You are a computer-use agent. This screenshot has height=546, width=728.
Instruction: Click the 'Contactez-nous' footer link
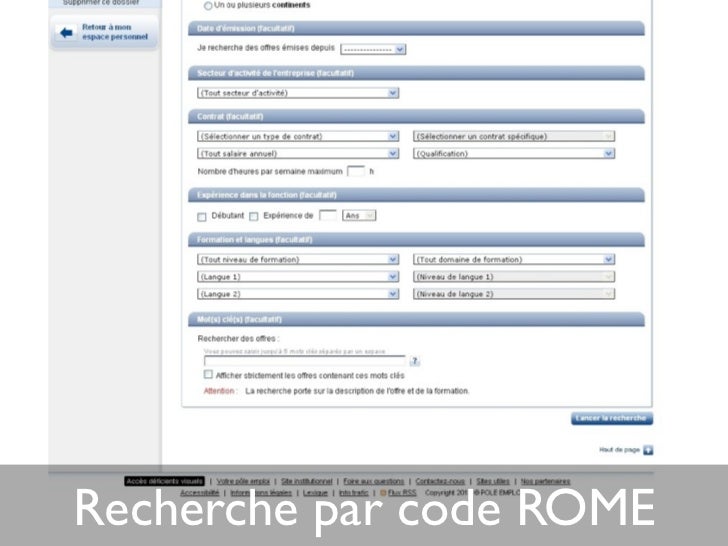(440, 481)
